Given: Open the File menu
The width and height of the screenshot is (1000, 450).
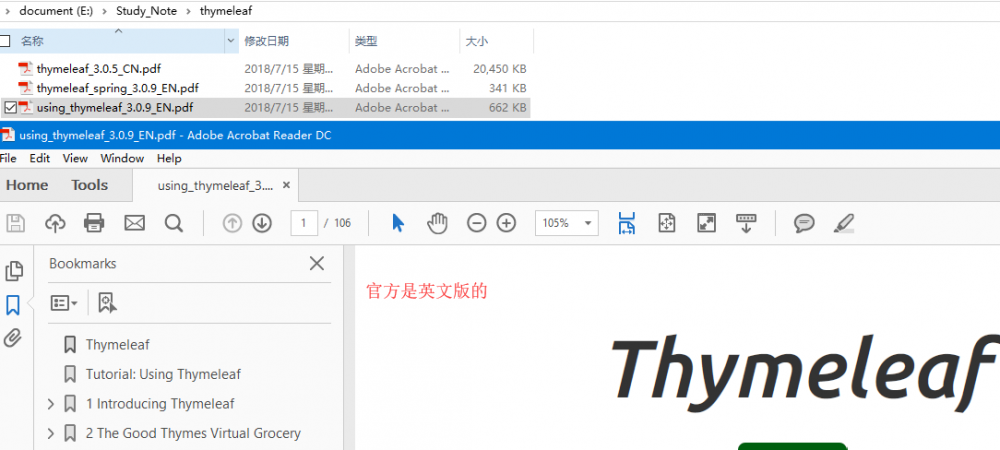Looking at the screenshot, I should pos(8,158).
